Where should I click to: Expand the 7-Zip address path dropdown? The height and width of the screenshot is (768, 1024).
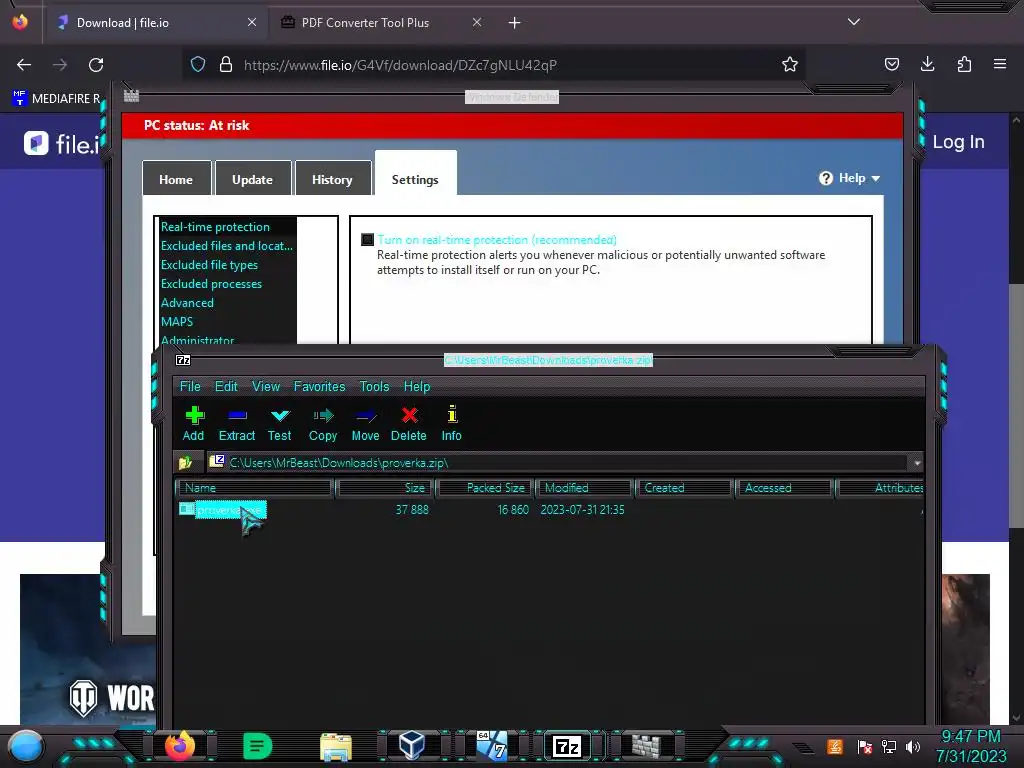tap(917, 462)
